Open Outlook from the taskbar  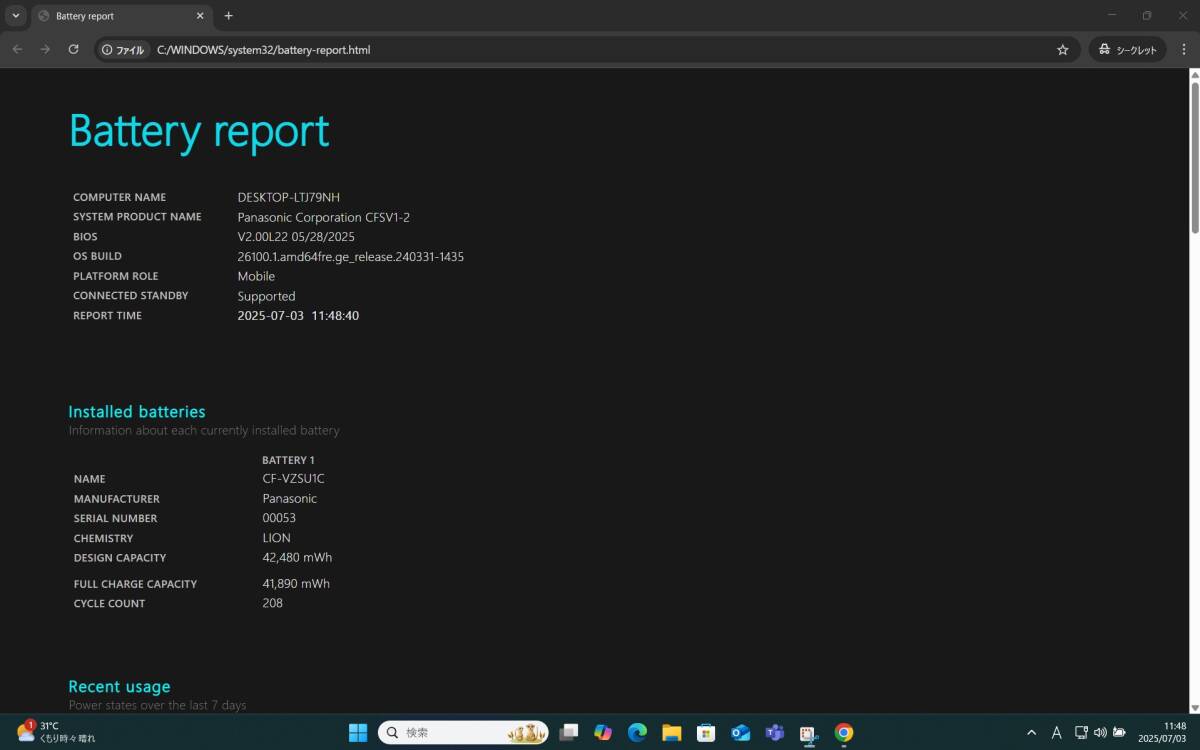740,732
